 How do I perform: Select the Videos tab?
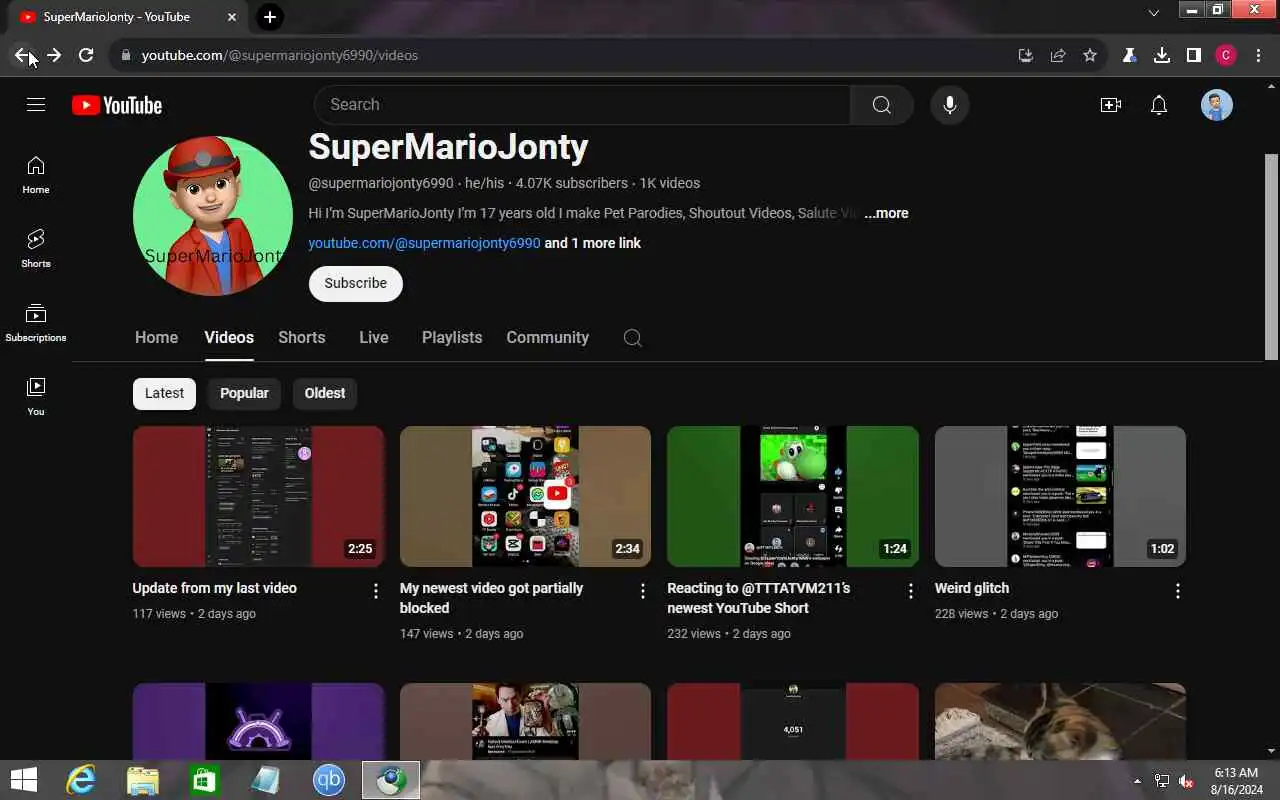pyautogui.click(x=229, y=338)
